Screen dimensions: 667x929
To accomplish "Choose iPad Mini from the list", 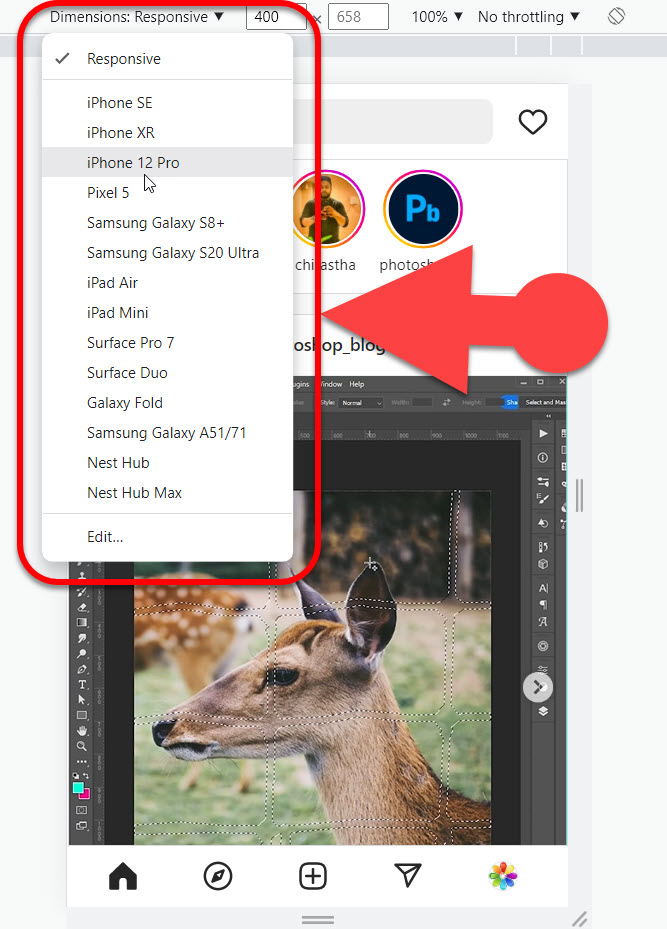I will tap(168, 313).
